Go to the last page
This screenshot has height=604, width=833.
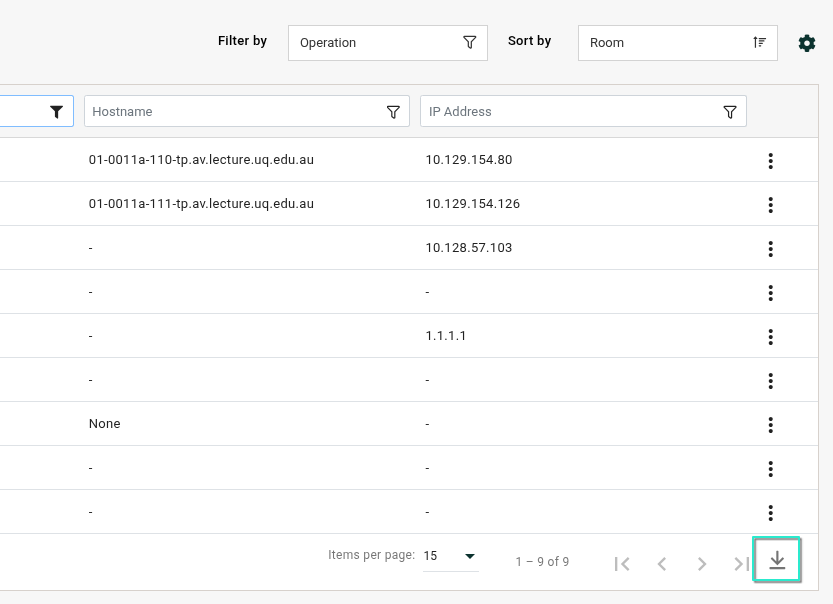point(741,564)
